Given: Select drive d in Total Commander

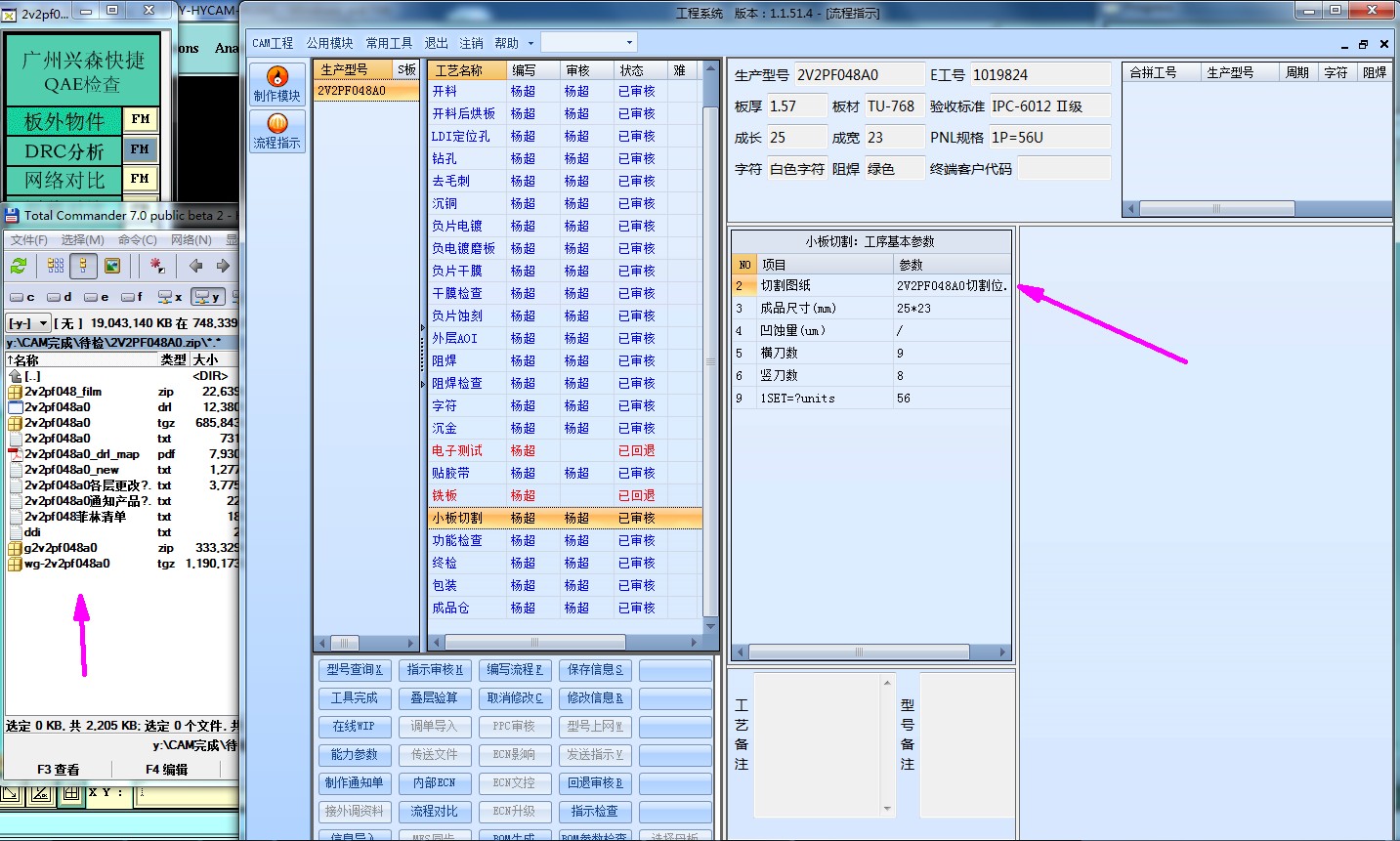Looking at the screenshot, I should [x=60, y=297].
